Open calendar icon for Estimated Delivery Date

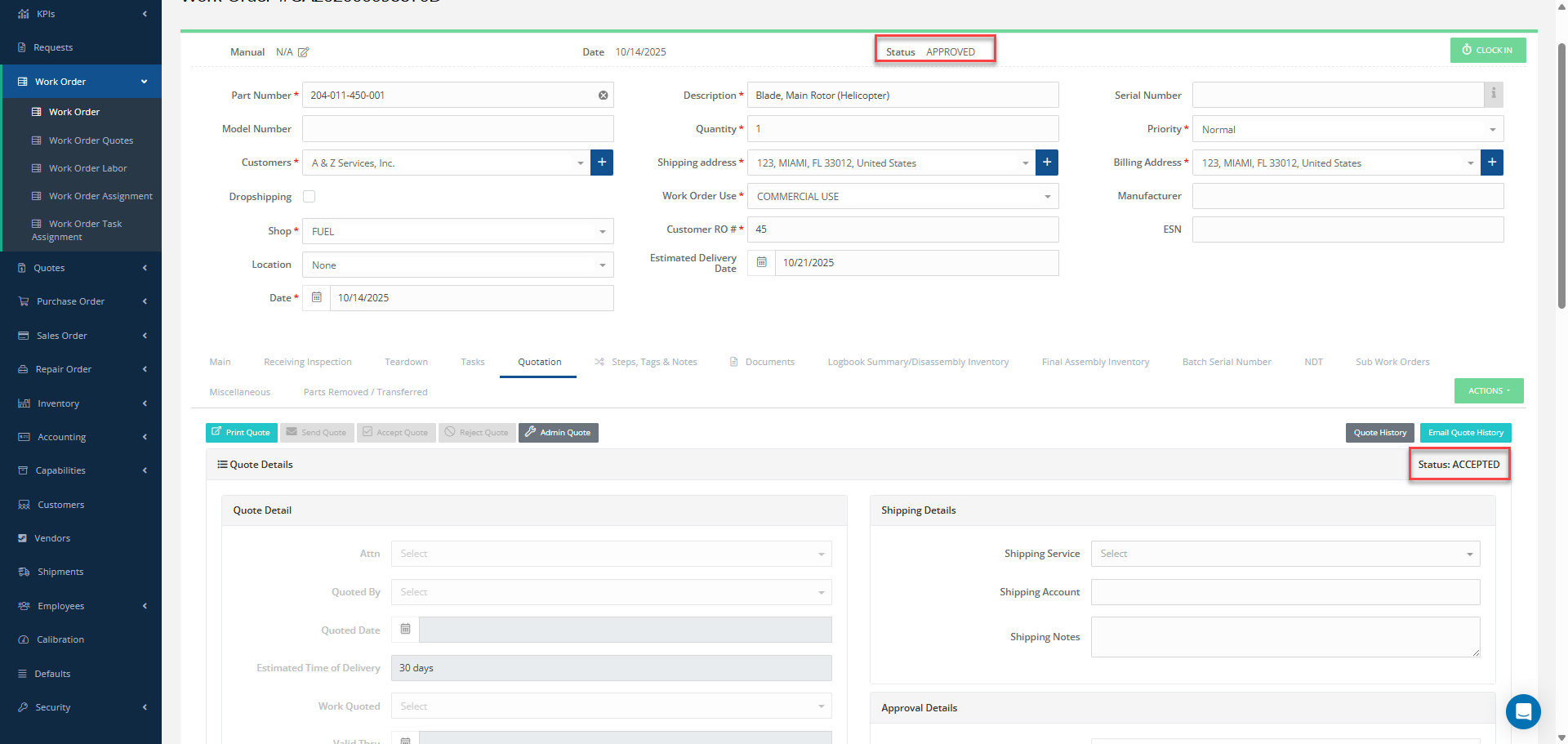pos(761,263)
